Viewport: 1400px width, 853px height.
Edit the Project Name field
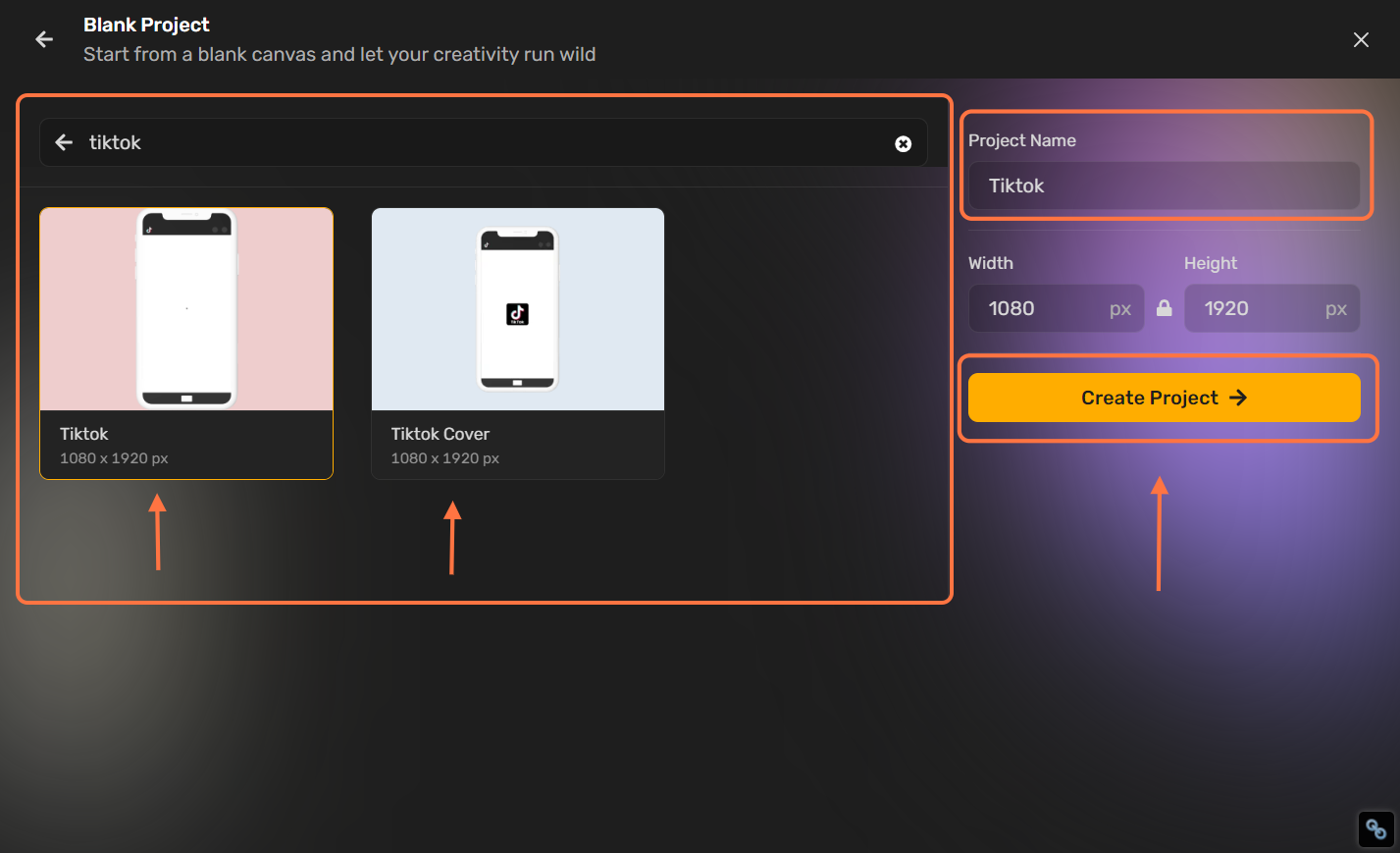tap(1164, 186)
